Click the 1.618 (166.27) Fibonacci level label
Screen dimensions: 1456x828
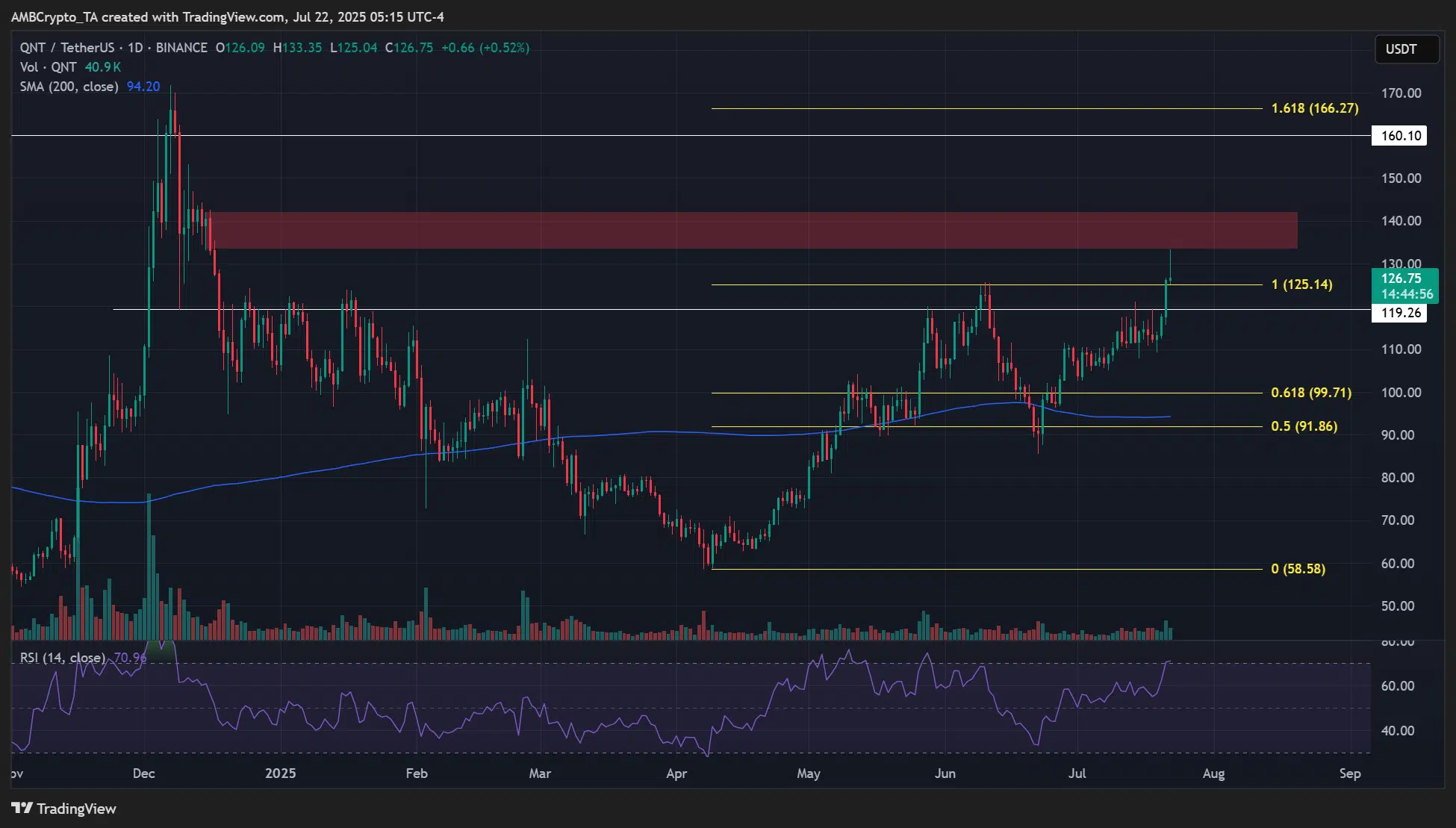tap(1315, 108)
